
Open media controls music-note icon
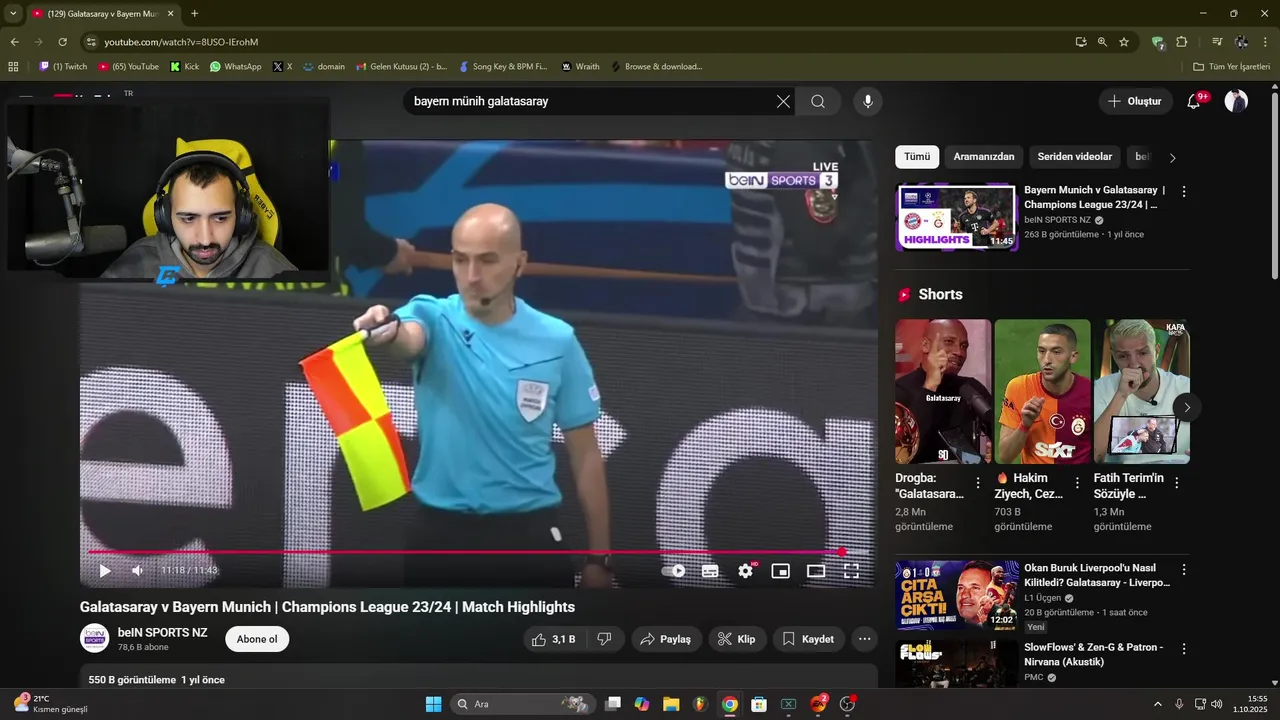pos(1217,42)
